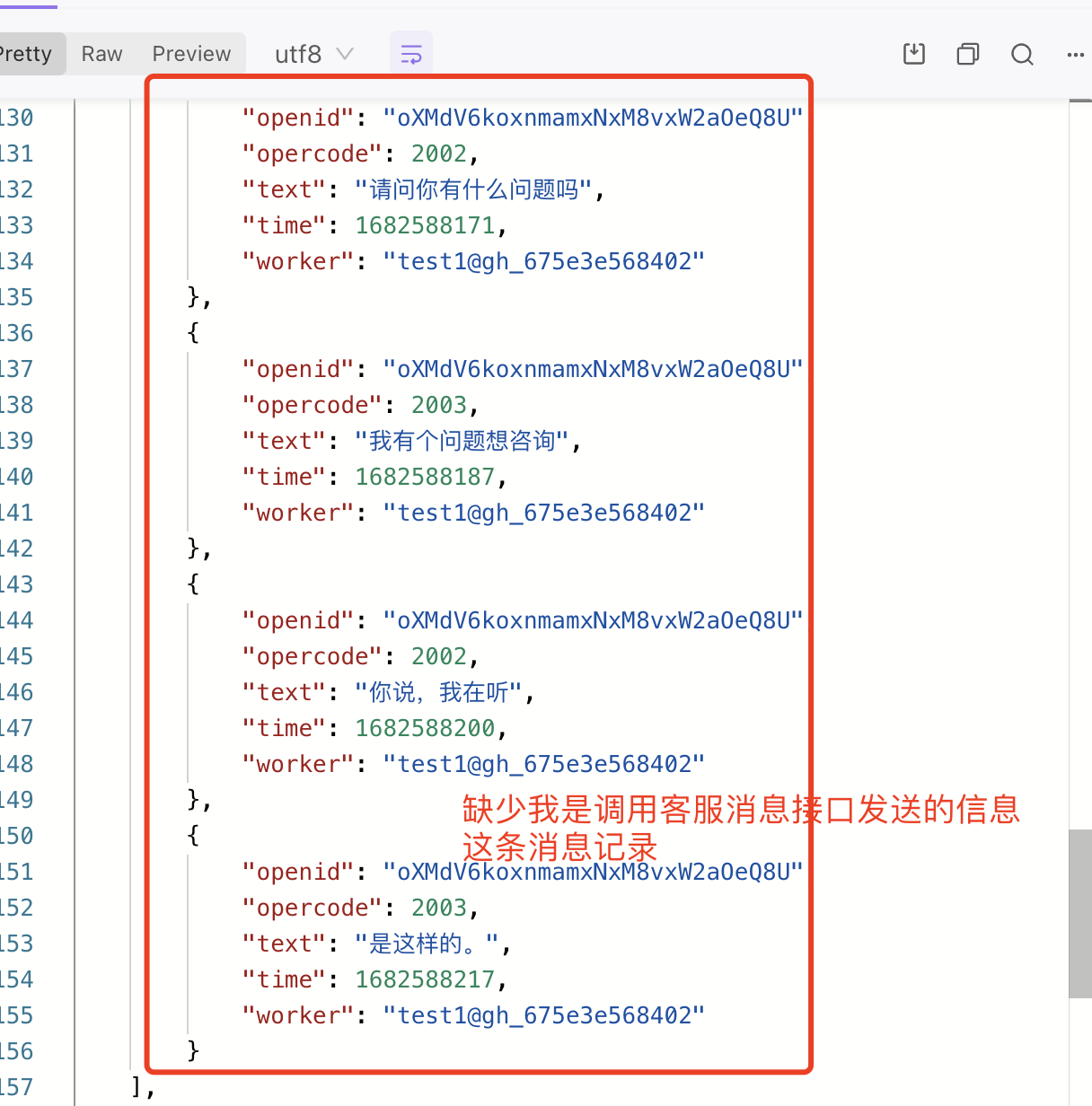Click the vertical scrollbar thumb
1092x1106 pixels.
click(1080, 913)
